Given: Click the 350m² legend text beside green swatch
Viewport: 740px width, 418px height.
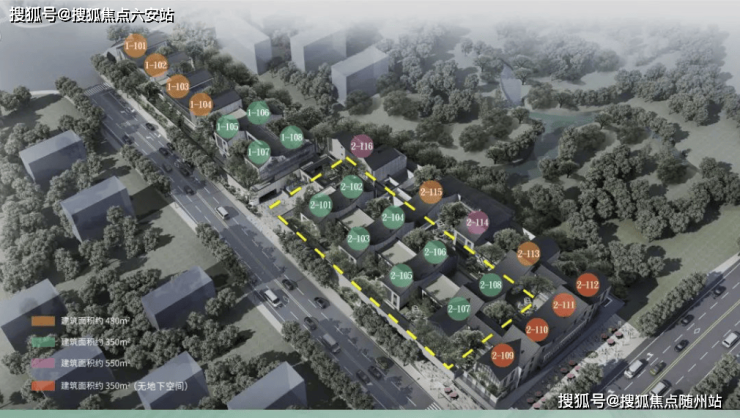Looking at the screenshot, I should coord(95,342).
